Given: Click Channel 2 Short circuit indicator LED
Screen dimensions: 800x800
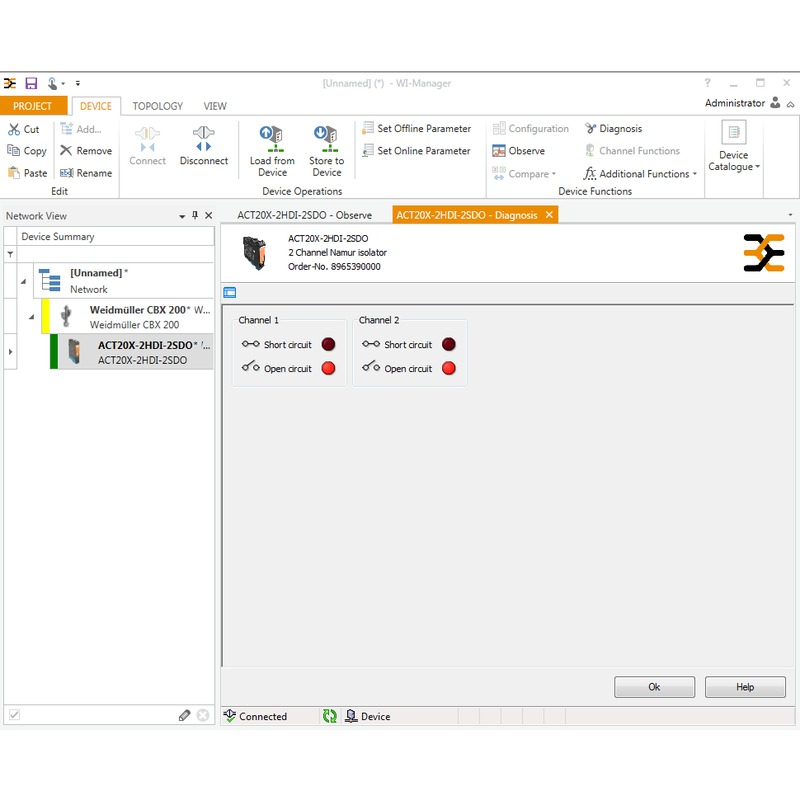Looking at the screenshot, I should [x=448, y=344].
